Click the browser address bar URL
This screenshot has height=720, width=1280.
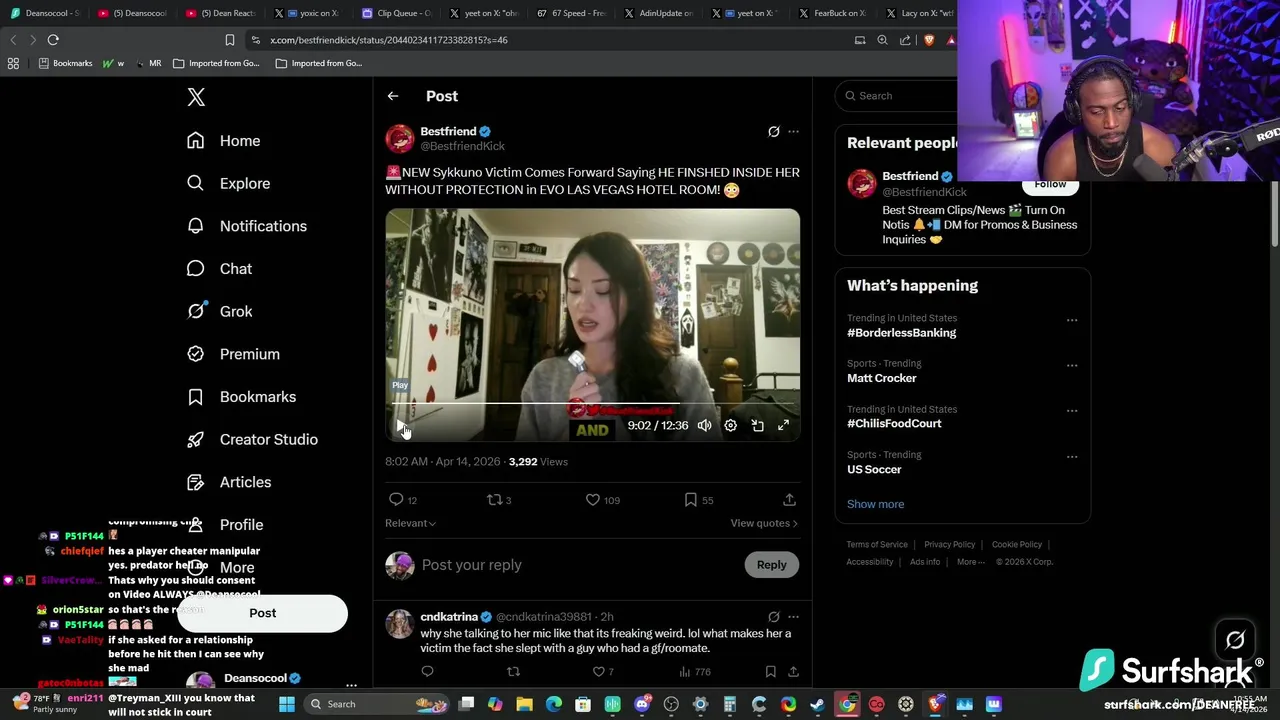tap(389, 40)
